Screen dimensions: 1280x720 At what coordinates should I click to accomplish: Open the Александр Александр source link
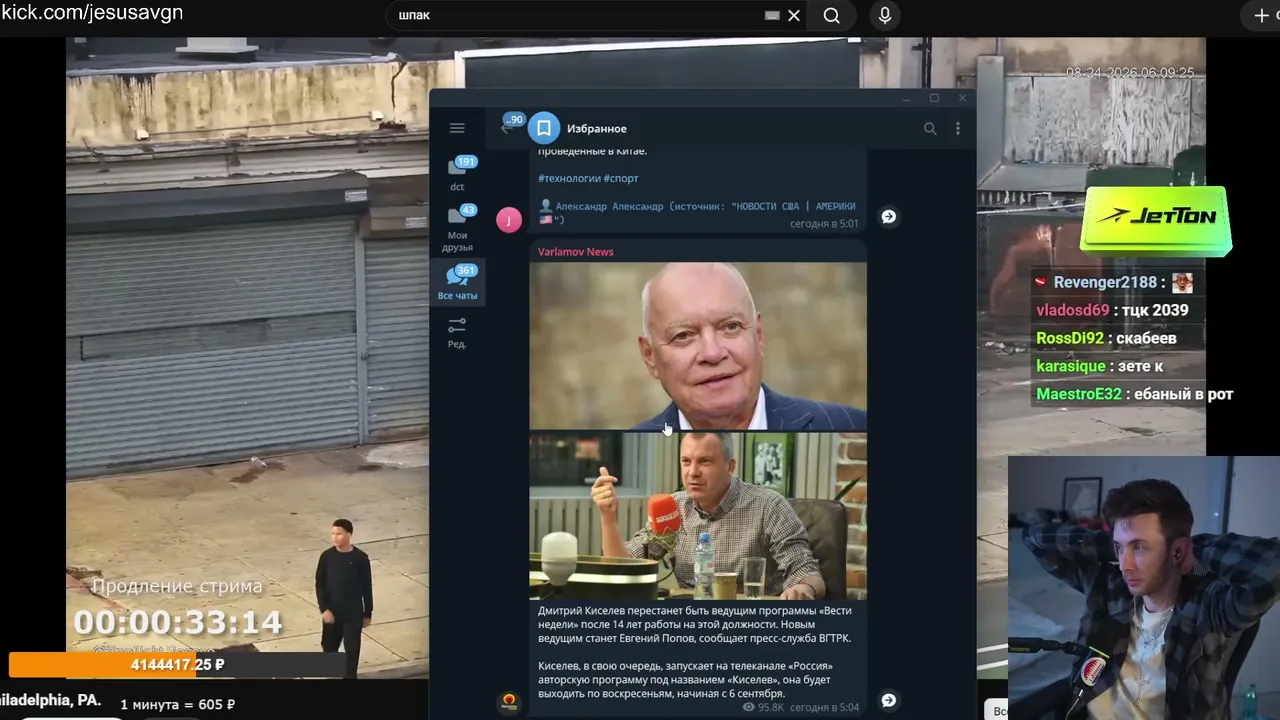tap(697, 212)
